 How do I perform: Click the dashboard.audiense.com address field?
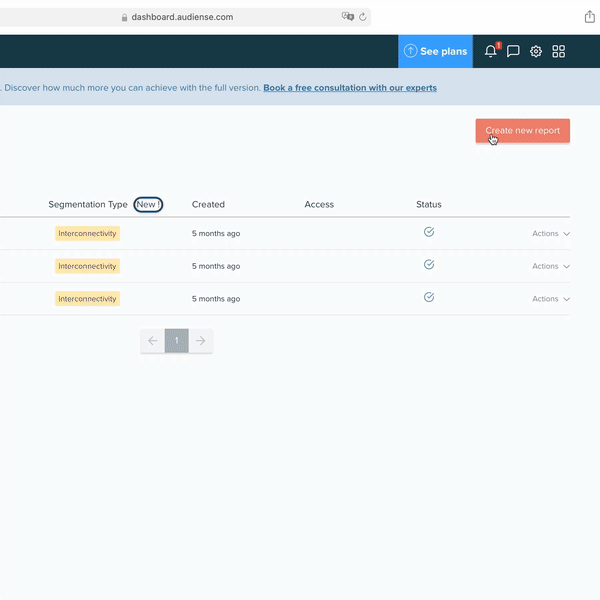pos(182,17)
